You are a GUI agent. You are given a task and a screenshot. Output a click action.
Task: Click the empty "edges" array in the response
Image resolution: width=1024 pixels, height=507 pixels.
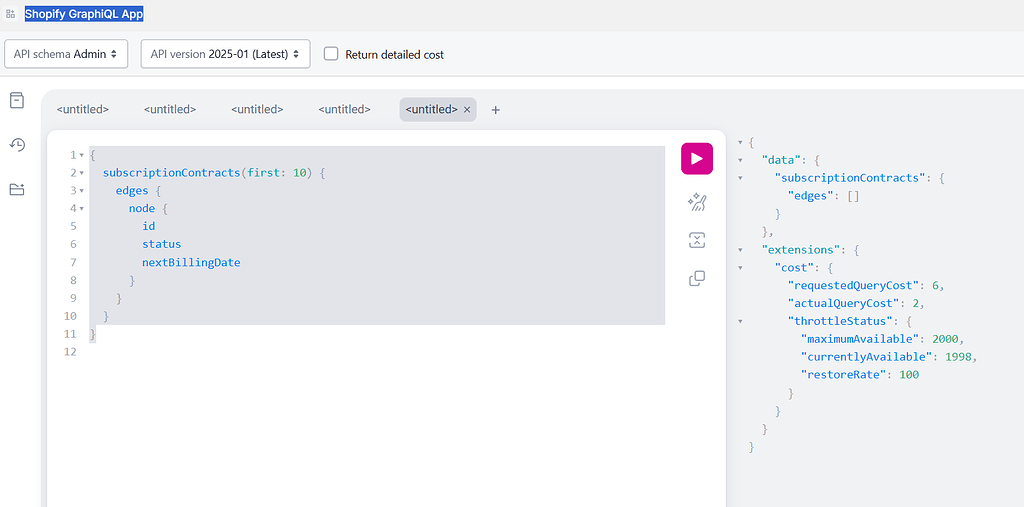point(853,195)
